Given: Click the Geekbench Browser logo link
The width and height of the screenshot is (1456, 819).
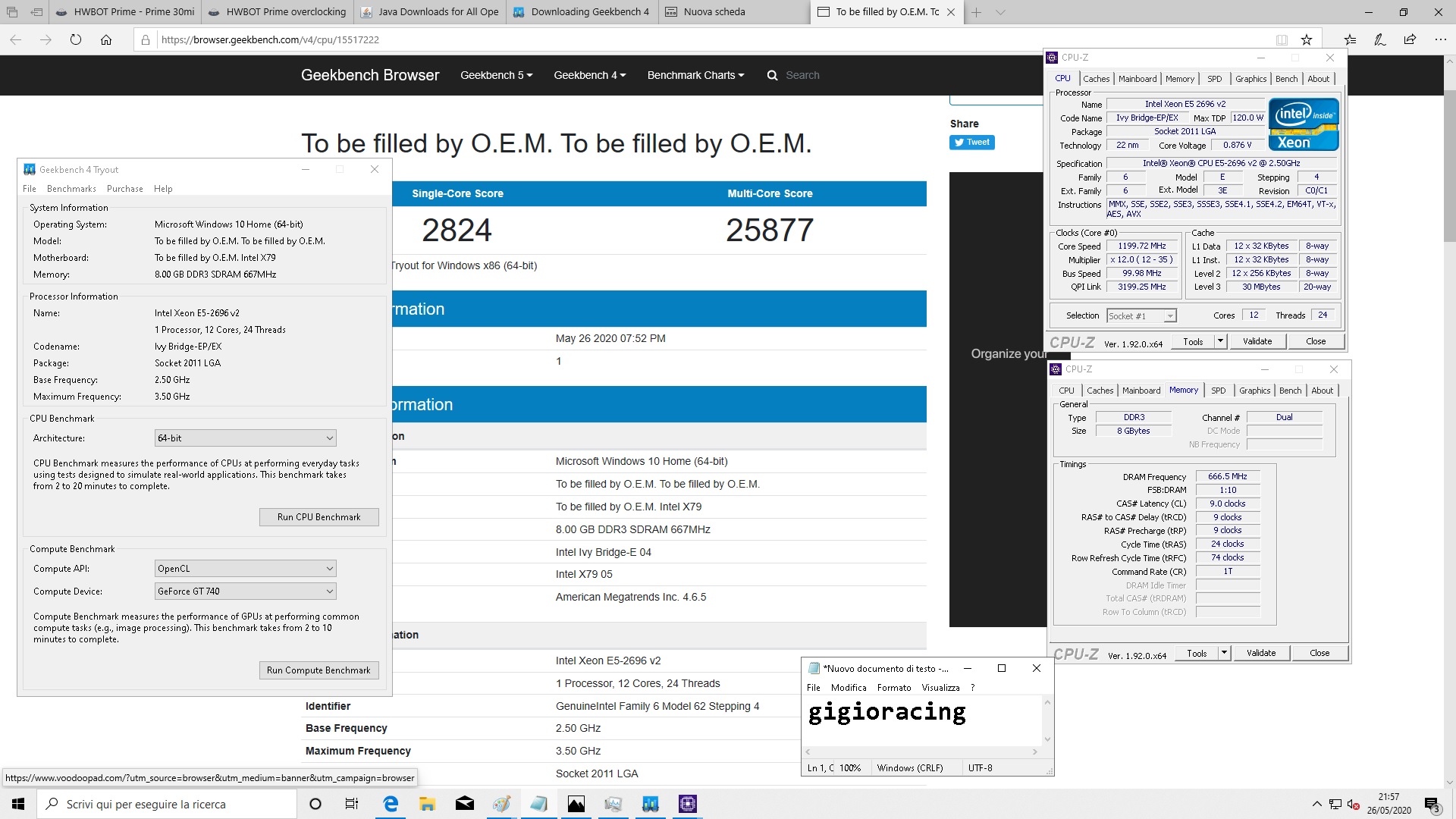Looking at the screenshot, I should click(x=370, y=75).
